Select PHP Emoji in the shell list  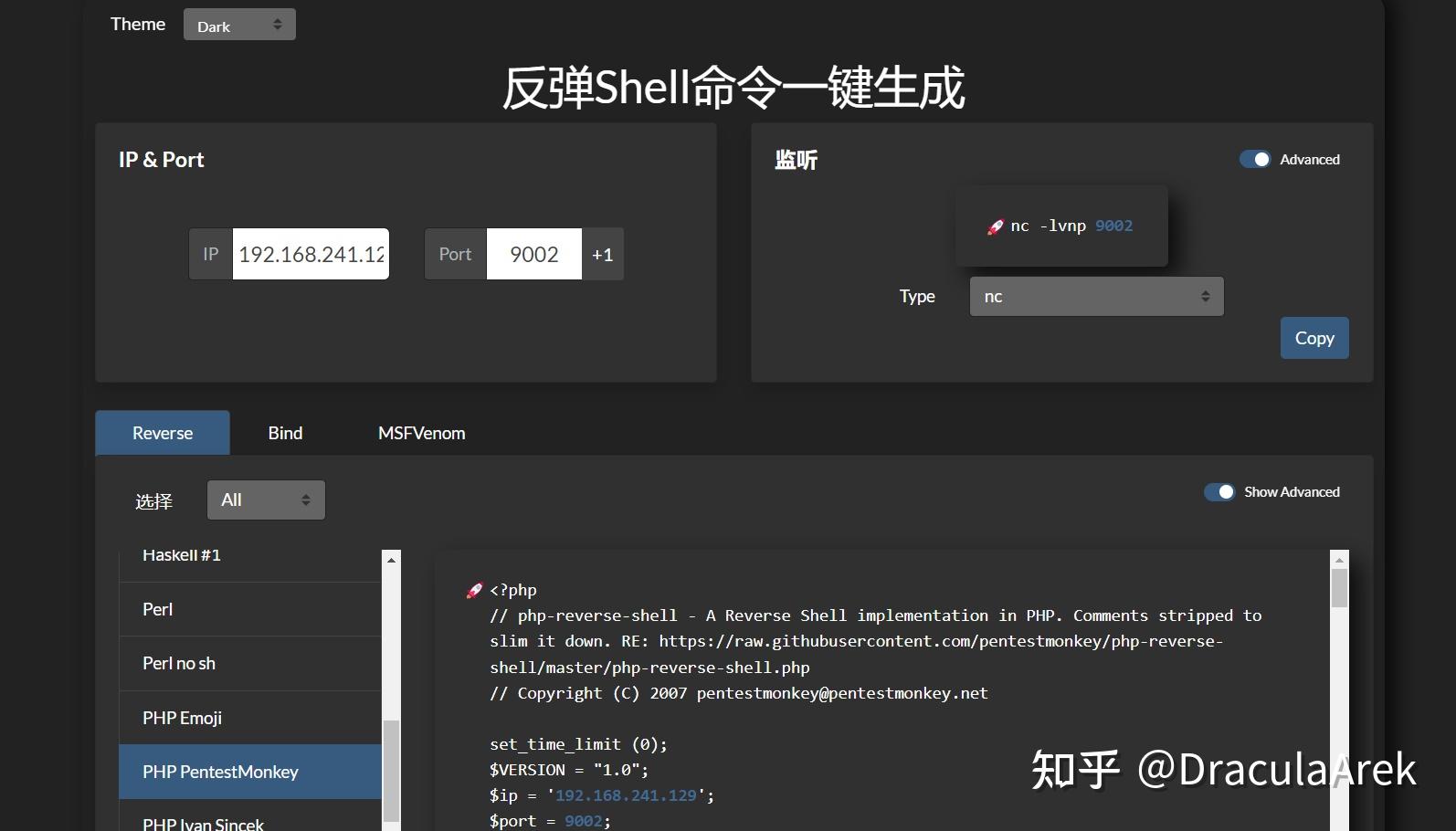250,718
